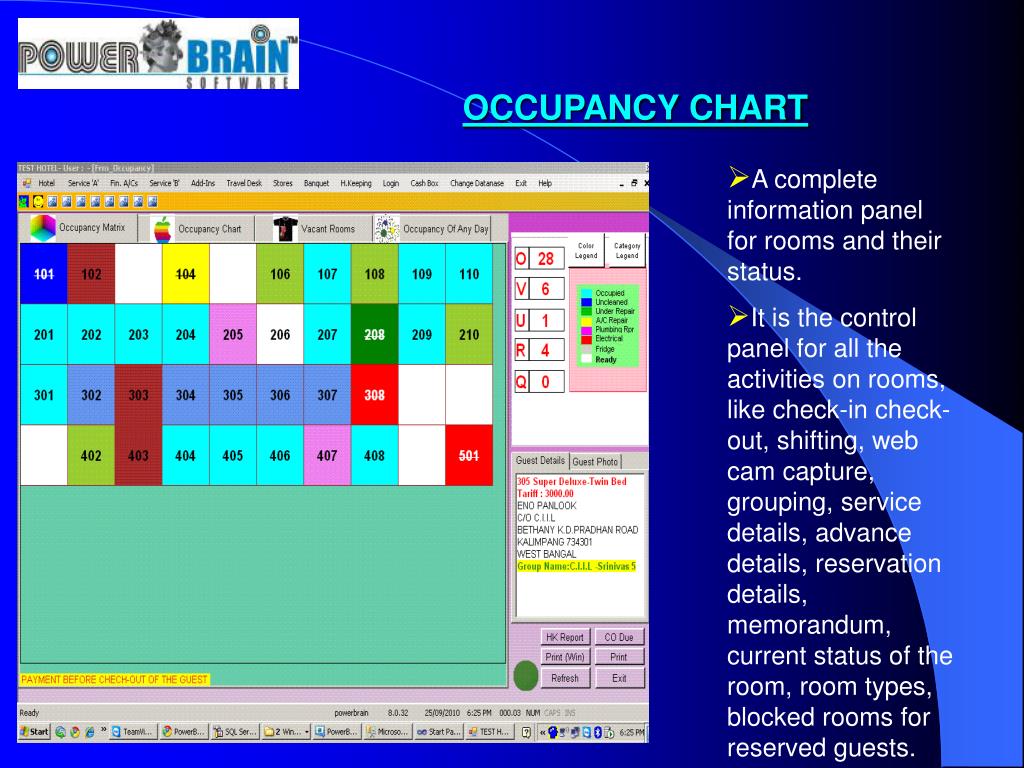Show the Color Legend
This screenshot has width=1024, height=768.
pyautogui.click(x=586, y=251)
